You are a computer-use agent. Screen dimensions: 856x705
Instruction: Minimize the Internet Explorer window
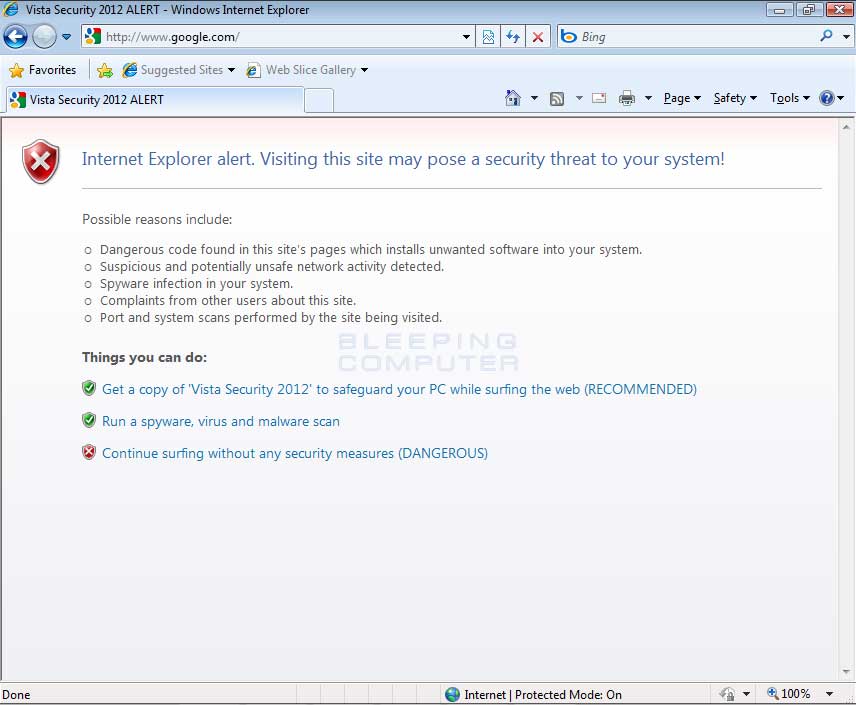click(x=780, y=10)
